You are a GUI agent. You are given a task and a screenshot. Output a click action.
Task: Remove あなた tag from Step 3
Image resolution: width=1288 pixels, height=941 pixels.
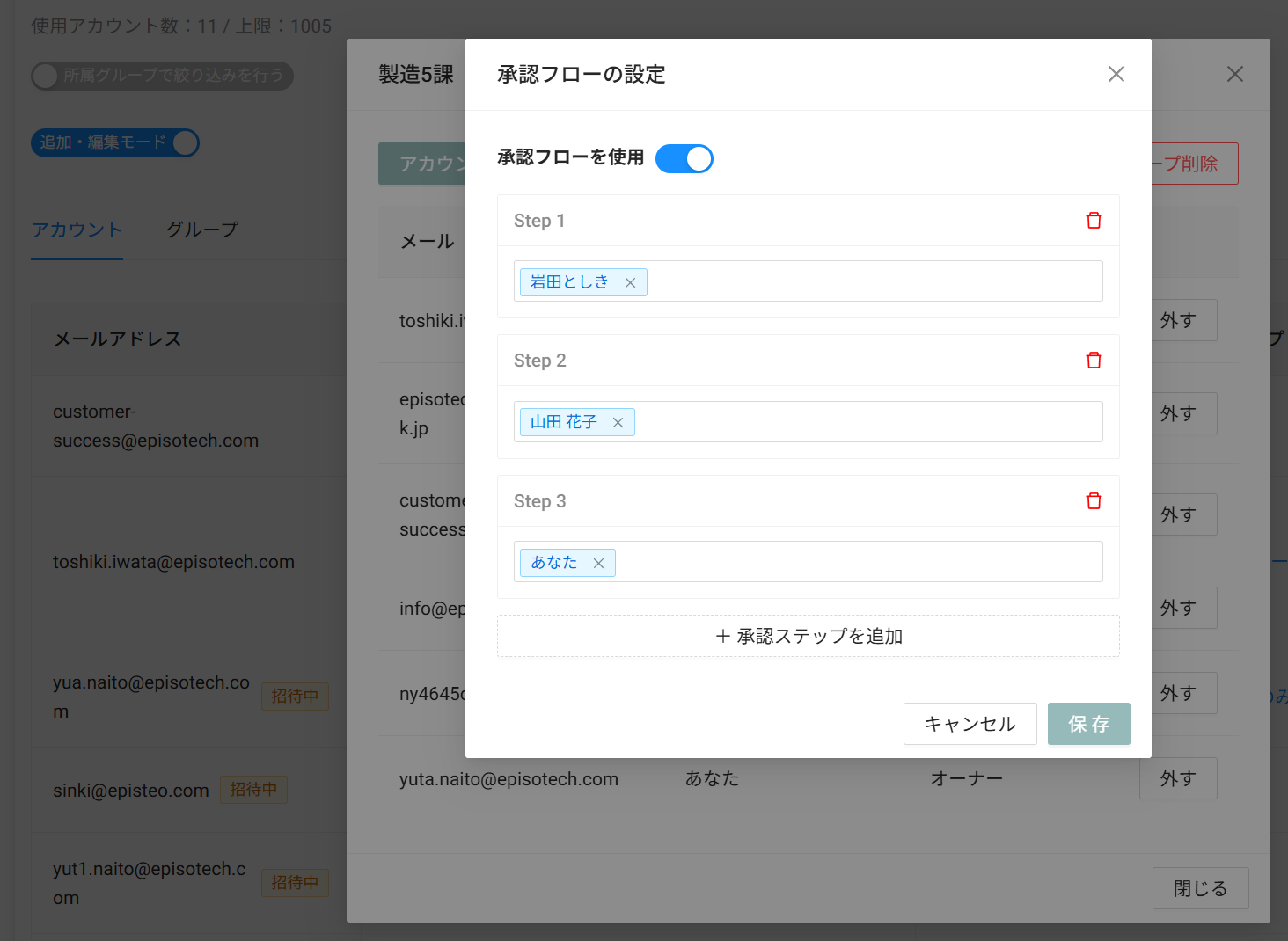pyautogui.click(x=598, y=564)
